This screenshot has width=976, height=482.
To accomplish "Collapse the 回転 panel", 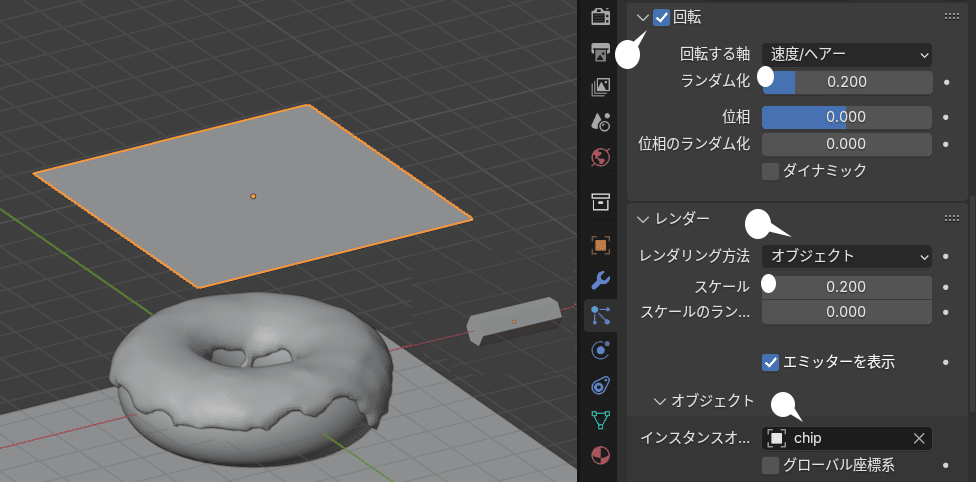I will pos(643,17).
